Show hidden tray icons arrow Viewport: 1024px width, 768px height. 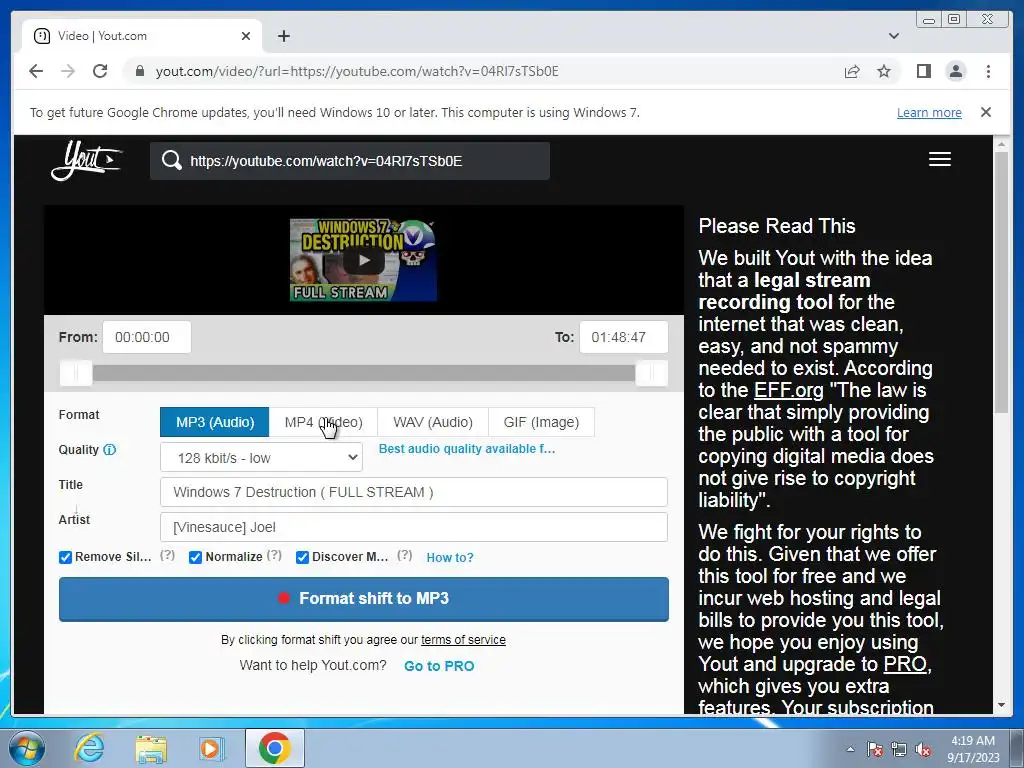850,749
